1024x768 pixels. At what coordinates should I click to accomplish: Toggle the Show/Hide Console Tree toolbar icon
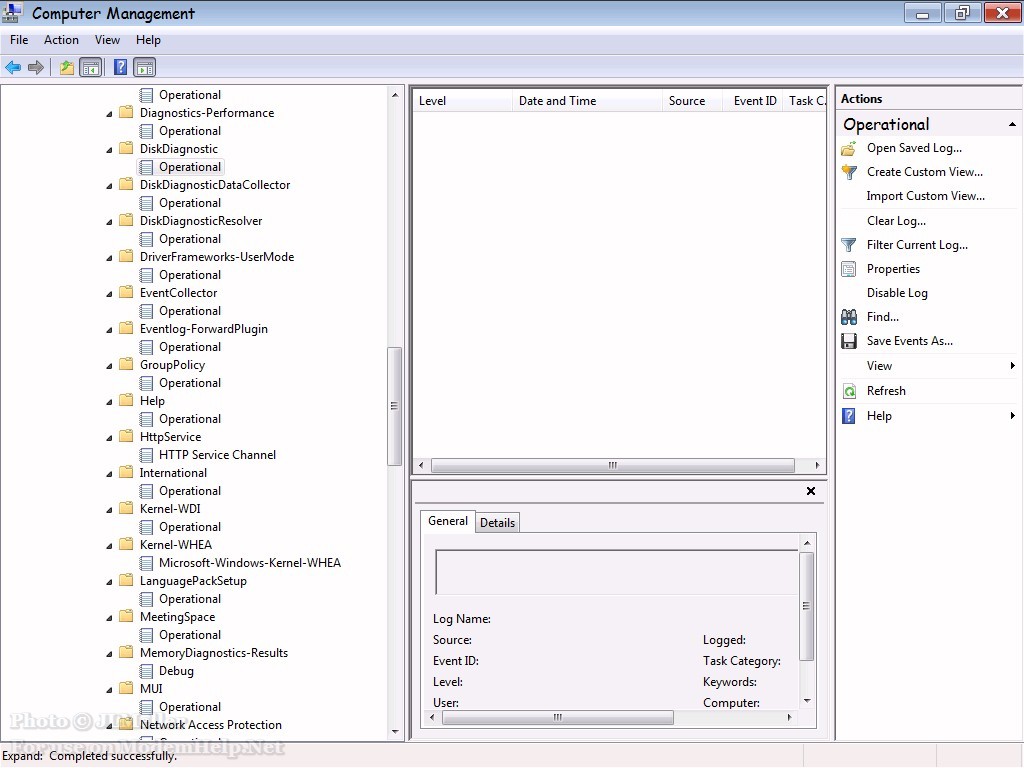pyautogui.click(x=91, y=67)
